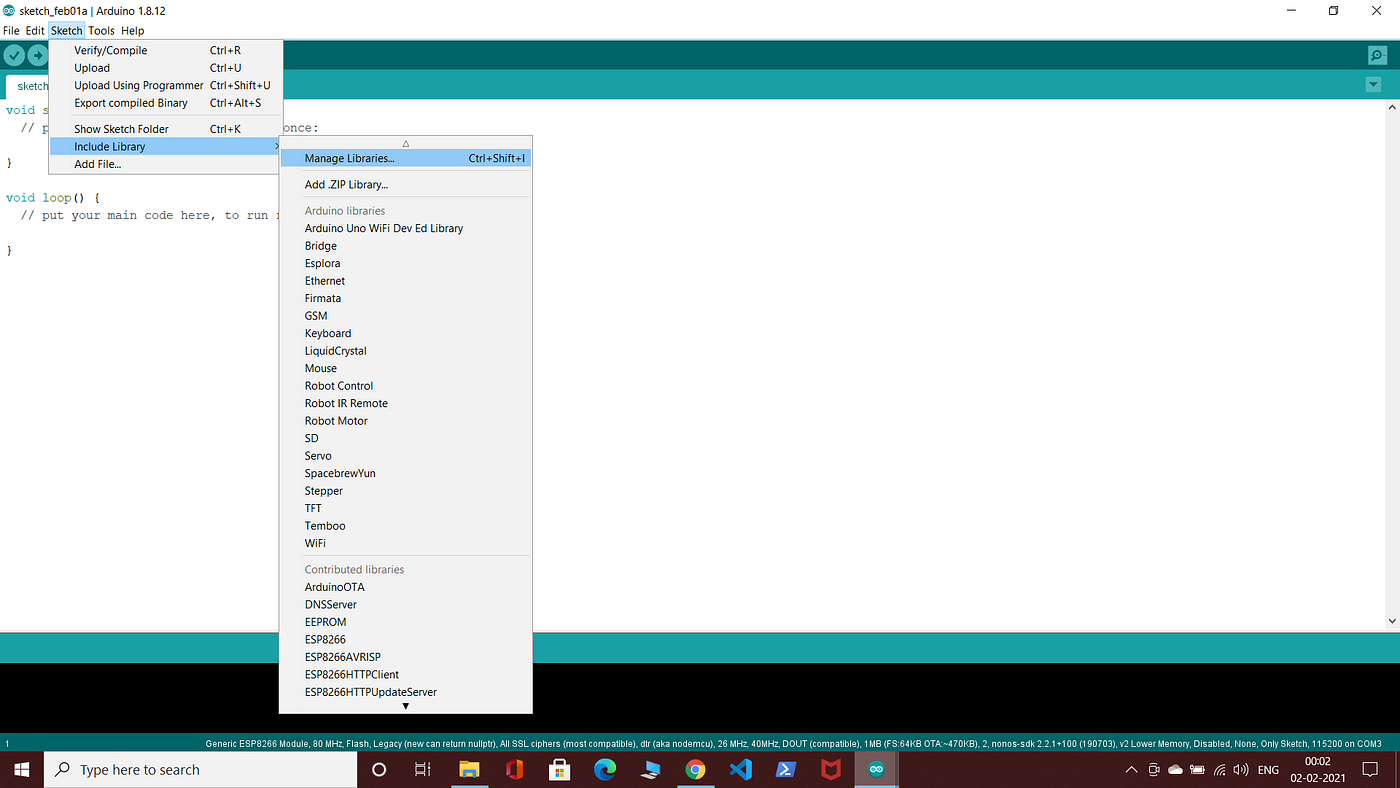1400x788 pixels.
Task: Open the Serial Monitor magnifier icon
Action: click(x=1377, y=56)
